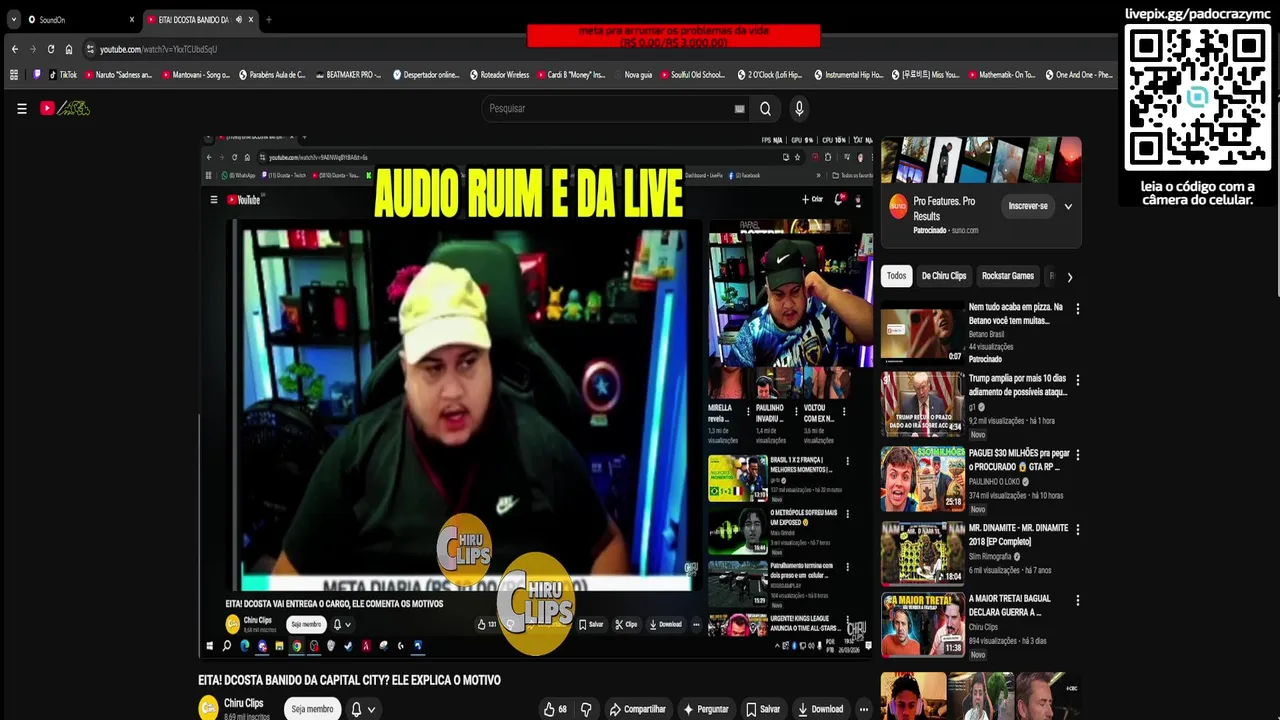
Task: Click the Seja membro button below the video
Action: (312, 709)
